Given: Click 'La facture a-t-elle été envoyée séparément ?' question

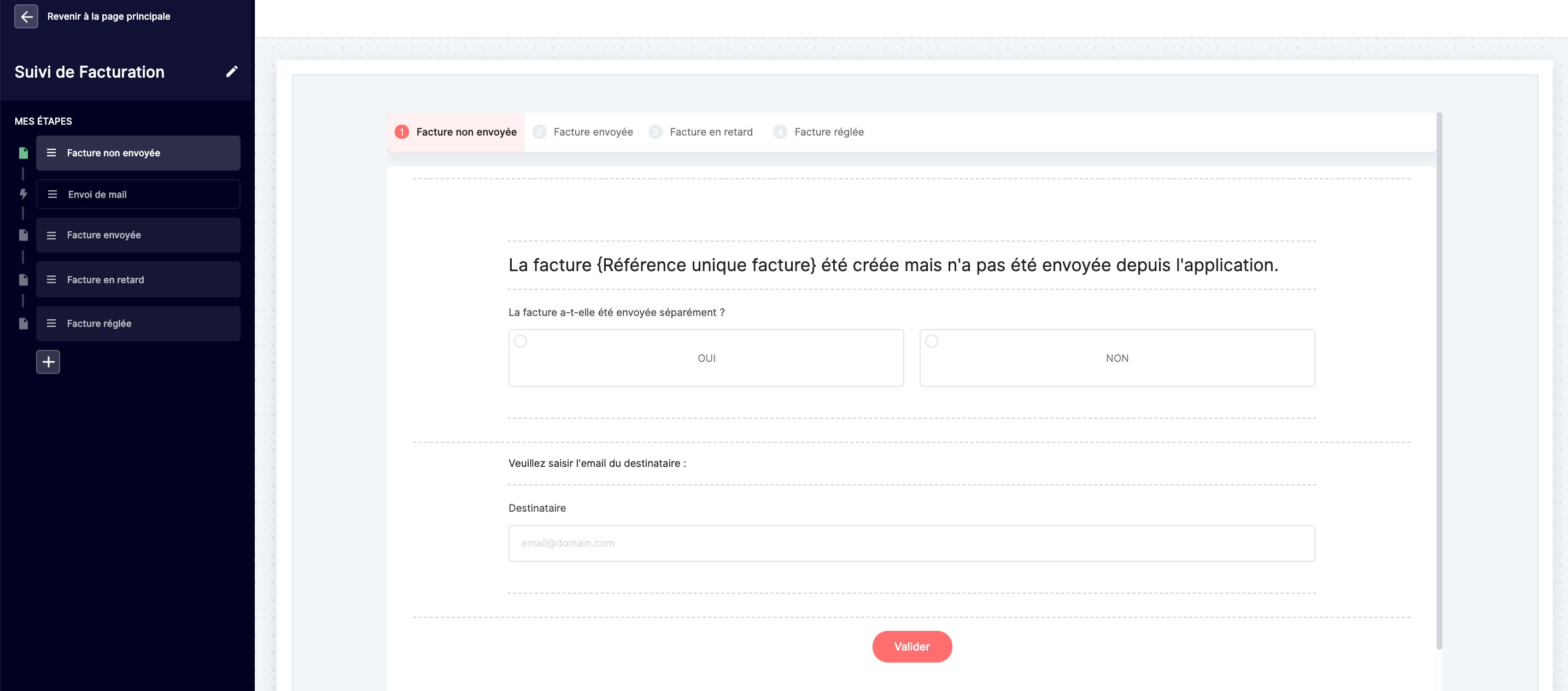Looking at the screenshot, I should pyautogui.click(x=617, y=312).
